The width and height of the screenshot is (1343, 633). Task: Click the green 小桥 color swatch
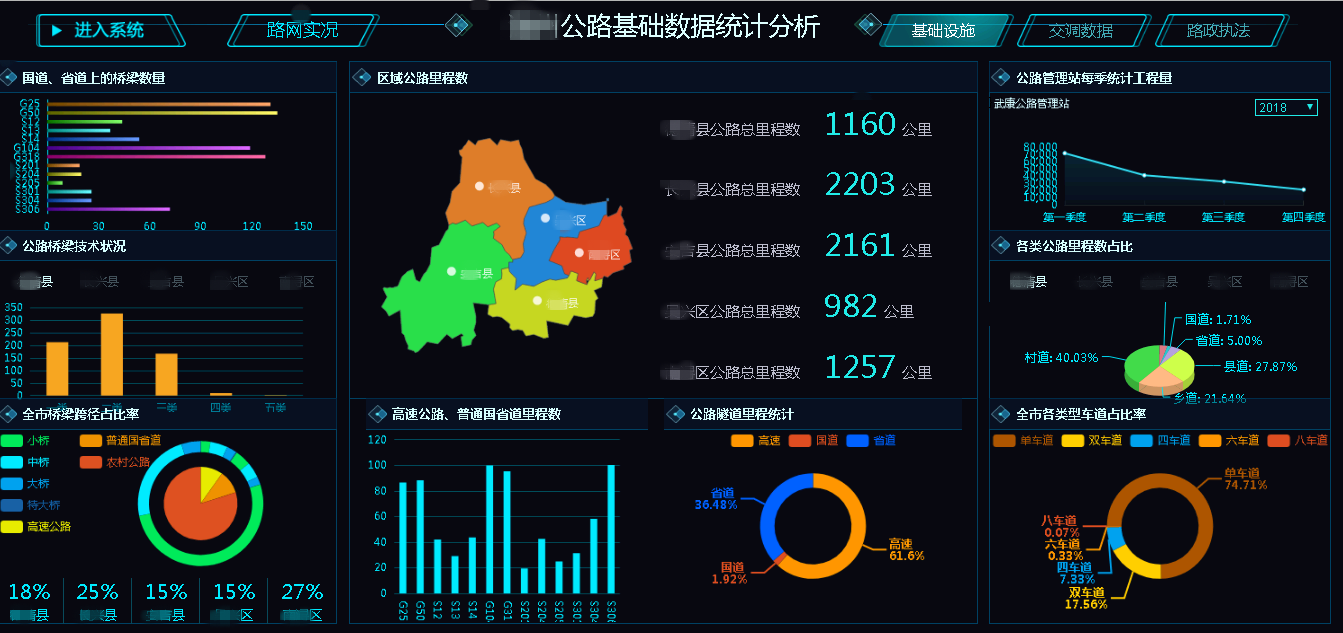(x=12, y=439)
